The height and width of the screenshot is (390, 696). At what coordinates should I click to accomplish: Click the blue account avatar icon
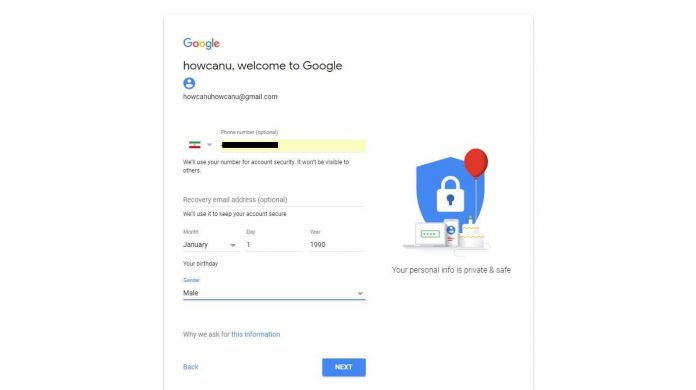[189, 83]
